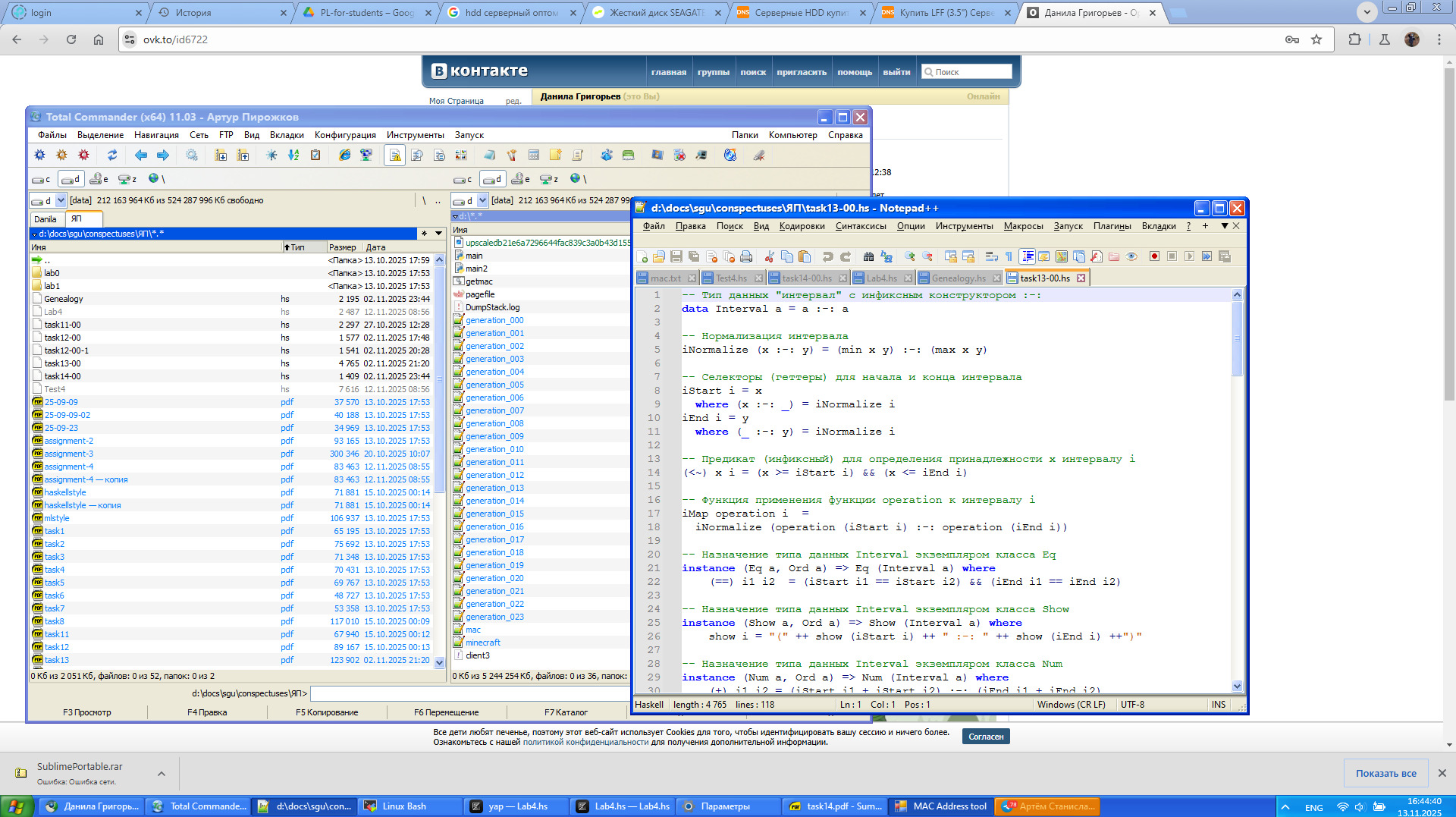Expand the SublimePortable.rar download options chevron
This screenshot has height=817, width=1456.
(x=162, y=774)
